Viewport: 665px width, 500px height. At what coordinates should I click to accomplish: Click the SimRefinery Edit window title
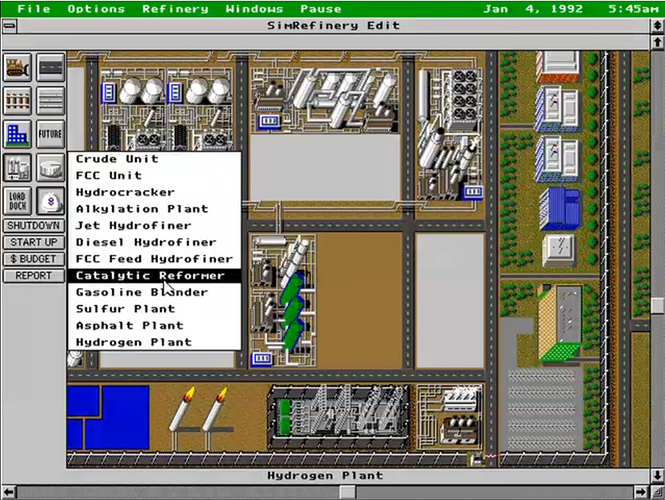[x=333, y=26]
